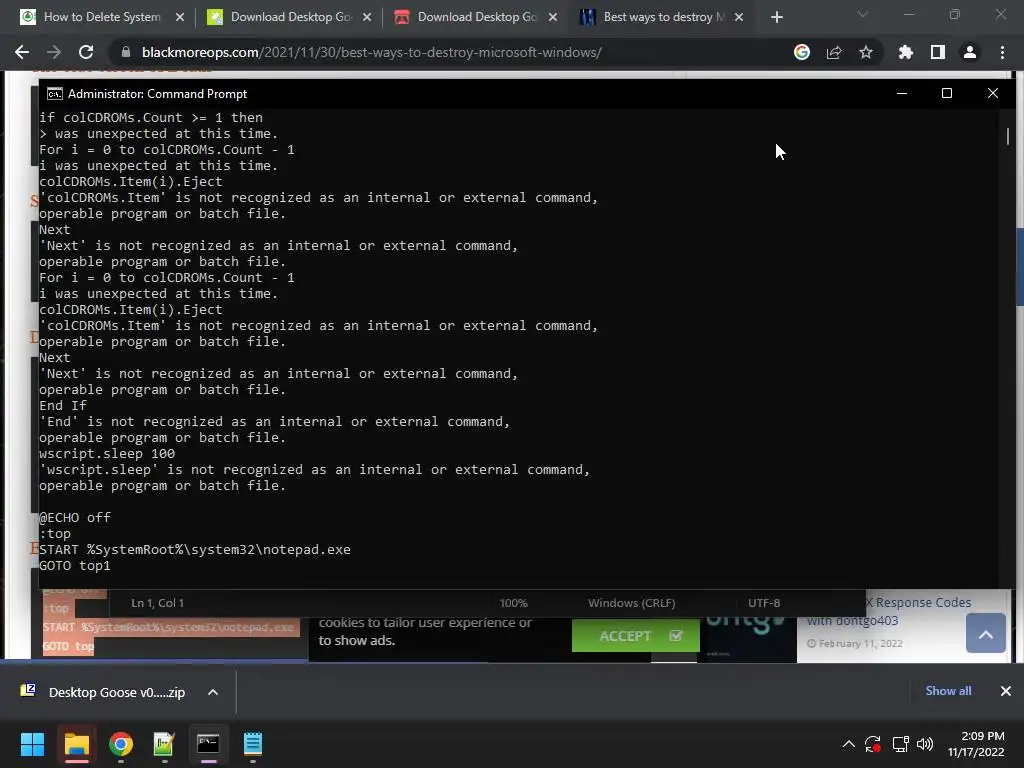Screen dimensions: 1024x768
Task: Bookmark this page with star icon
Action: click(x=866, y=52)
